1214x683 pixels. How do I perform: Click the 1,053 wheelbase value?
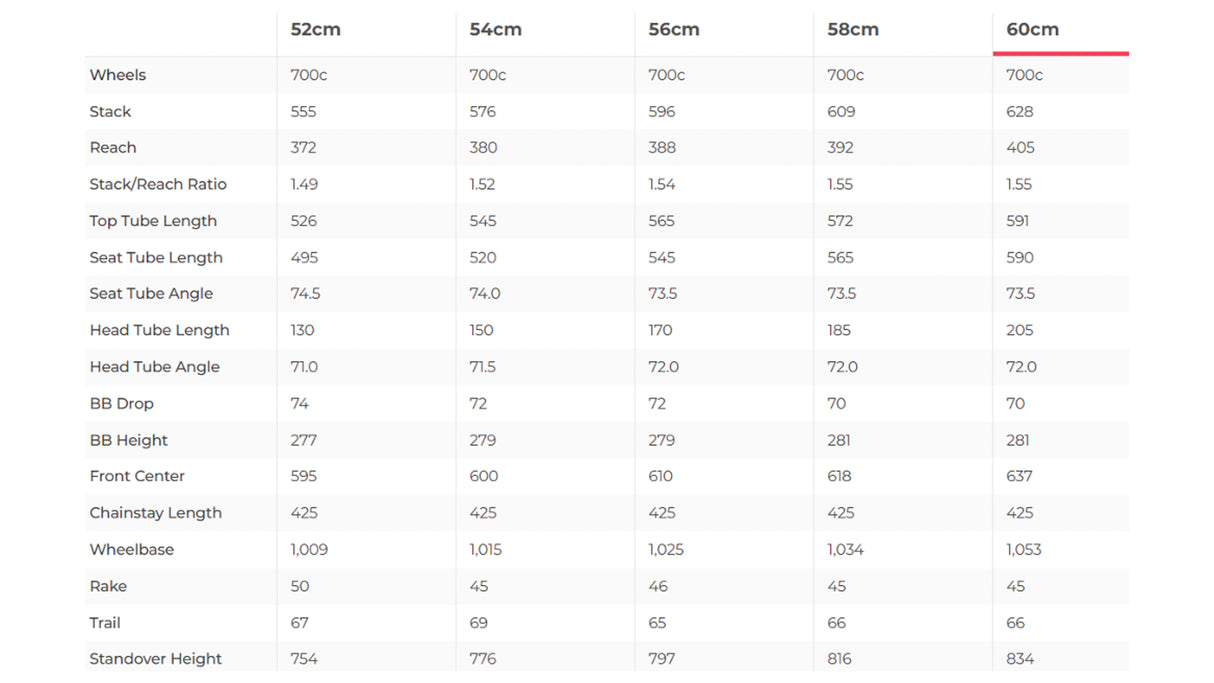point(1024,550)
